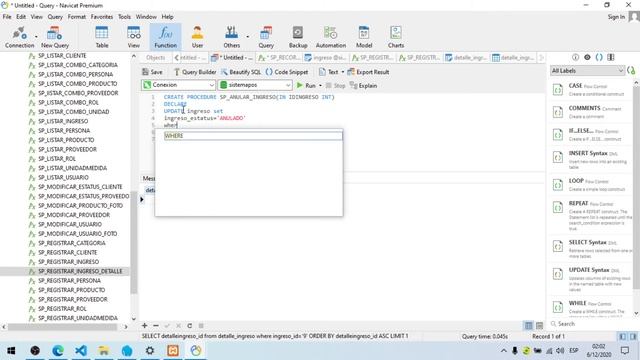The height and width of the screenshot is (360, 640).
Task: Open the Table objects view
Action: pyautogui.click(x=102, y=37)
